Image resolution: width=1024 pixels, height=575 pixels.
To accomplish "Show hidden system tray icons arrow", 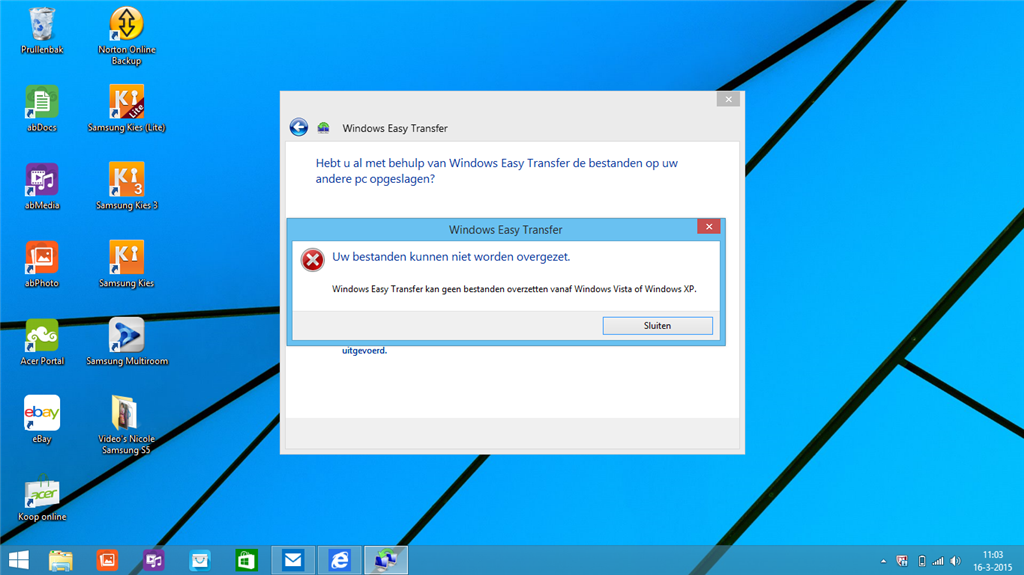I will coord(884,561).
